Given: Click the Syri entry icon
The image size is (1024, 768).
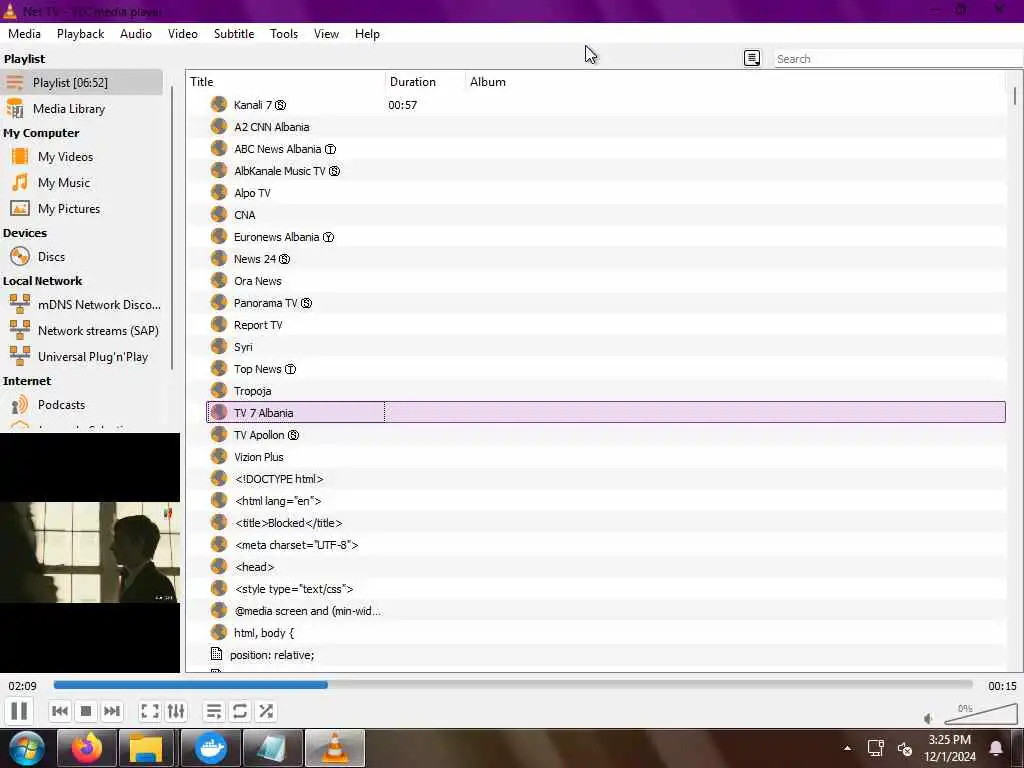Looking at the screenshot, I should (x=219, y=346).
